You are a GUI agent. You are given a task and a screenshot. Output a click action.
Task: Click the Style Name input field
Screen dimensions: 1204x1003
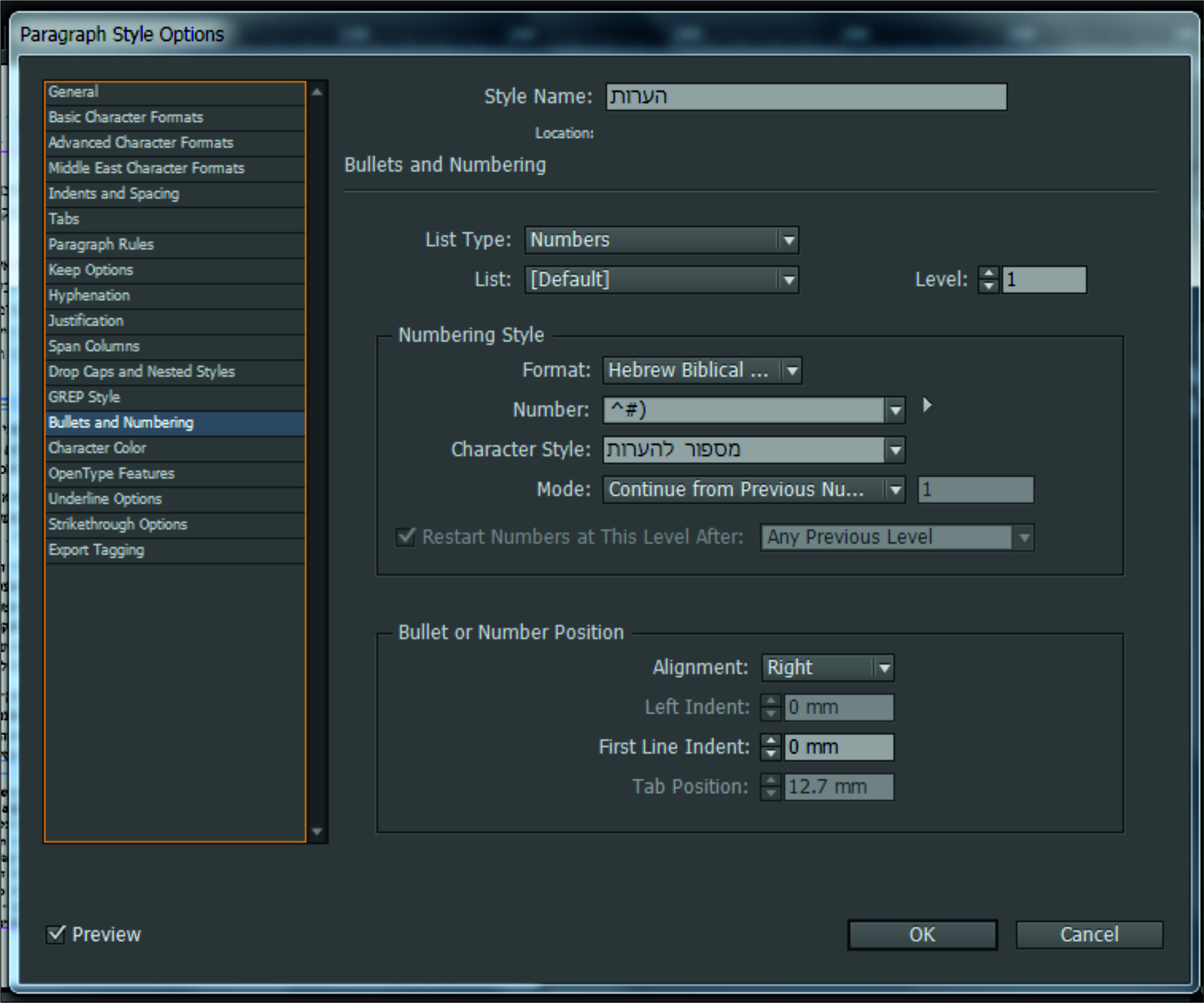pyautogui.click(x=805, y=96)
